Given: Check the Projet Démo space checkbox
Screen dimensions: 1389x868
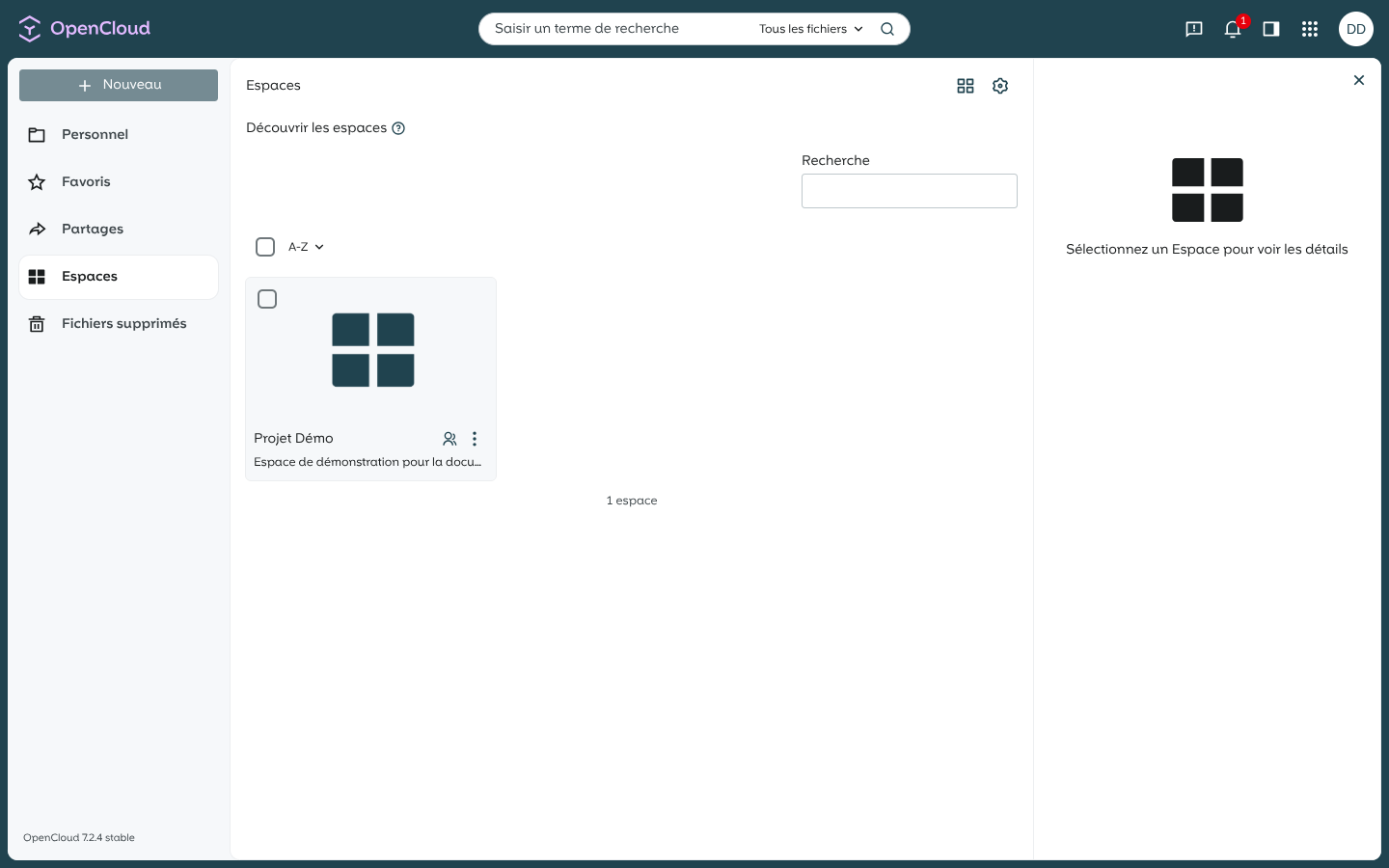Looking at the screenshot, I should (267, 299).
